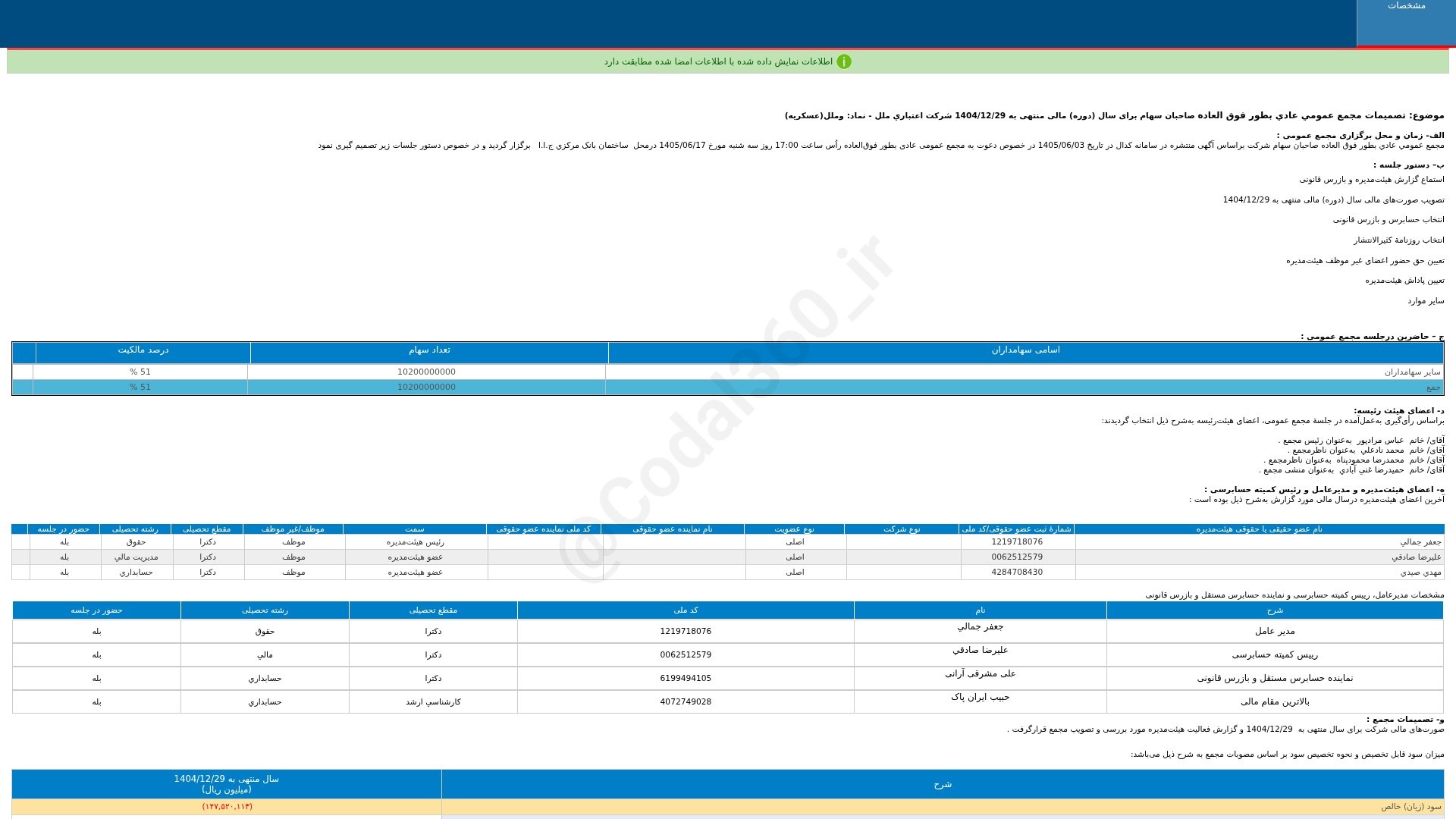Select board member مهدي صيدي in directors table
The image size is (1456, 819).
click(1420, 573)
